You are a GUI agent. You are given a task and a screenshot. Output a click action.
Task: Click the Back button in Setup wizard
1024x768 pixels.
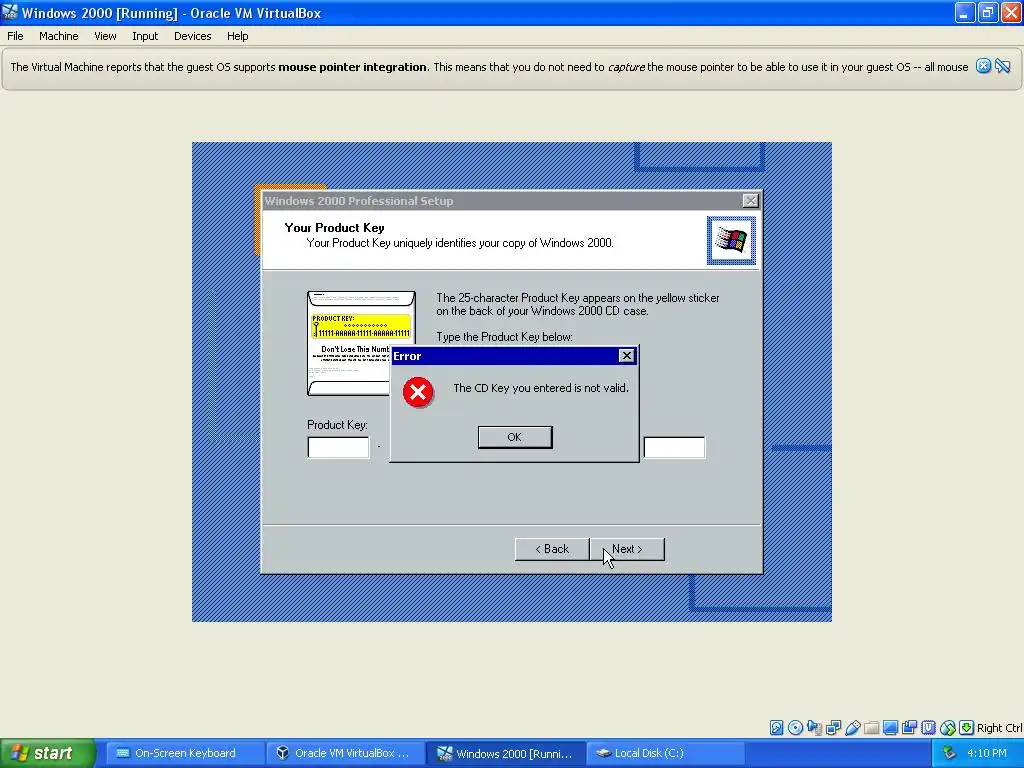pos(552,549)
